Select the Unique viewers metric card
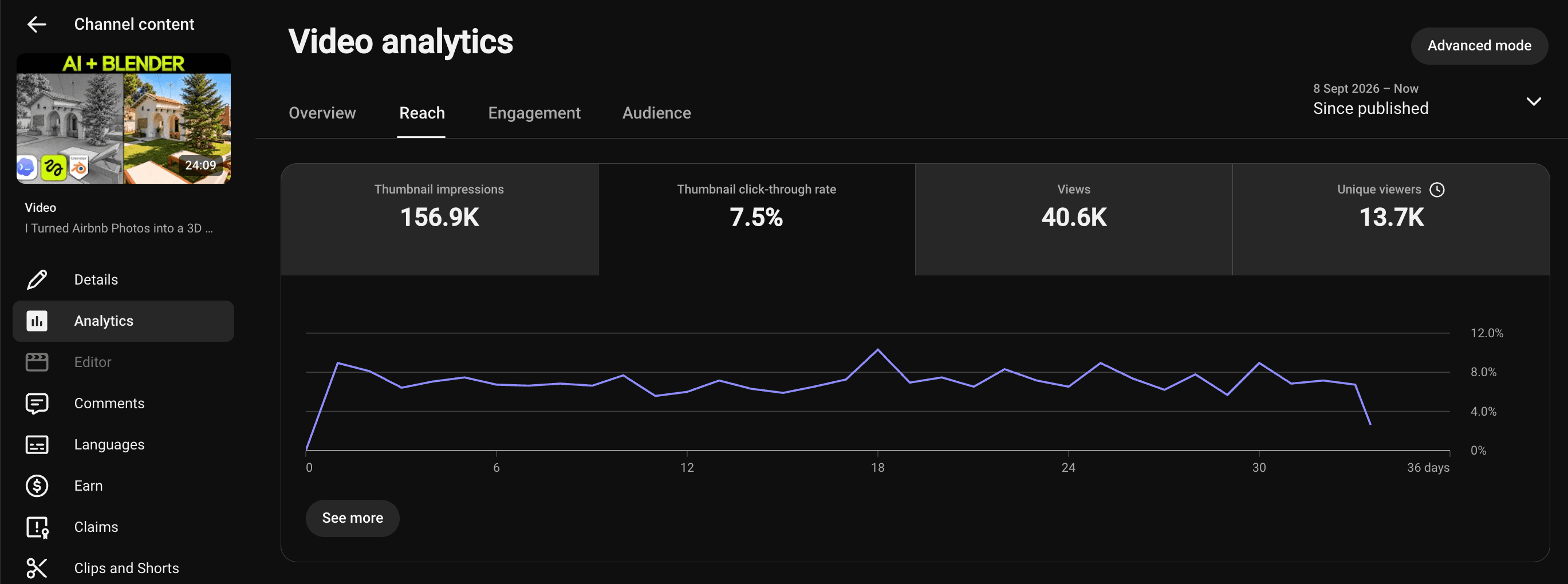 click(x=1392, y=219)
